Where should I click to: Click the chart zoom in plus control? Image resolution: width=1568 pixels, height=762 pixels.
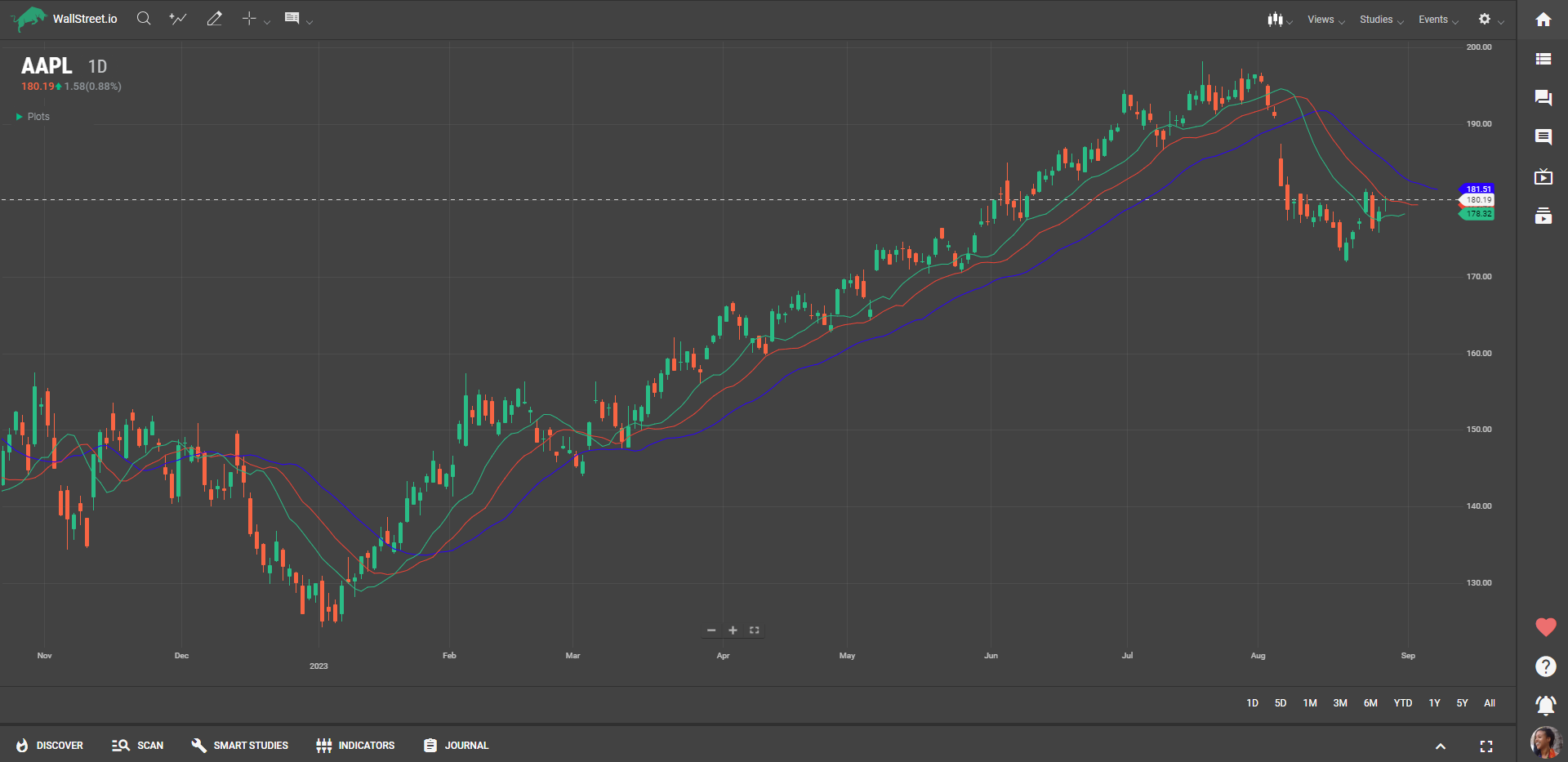pos(733,631)
